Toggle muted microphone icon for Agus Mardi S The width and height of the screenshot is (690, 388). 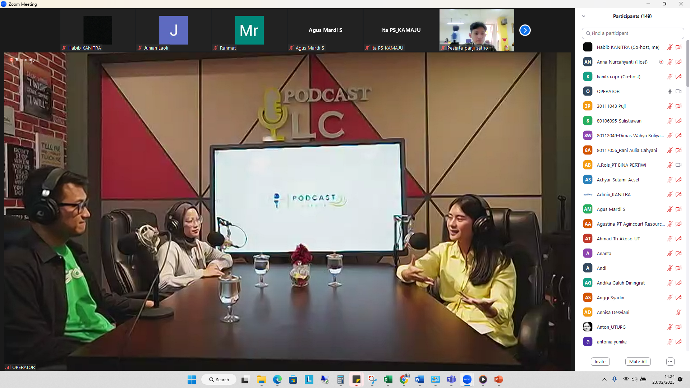point(669,209)
